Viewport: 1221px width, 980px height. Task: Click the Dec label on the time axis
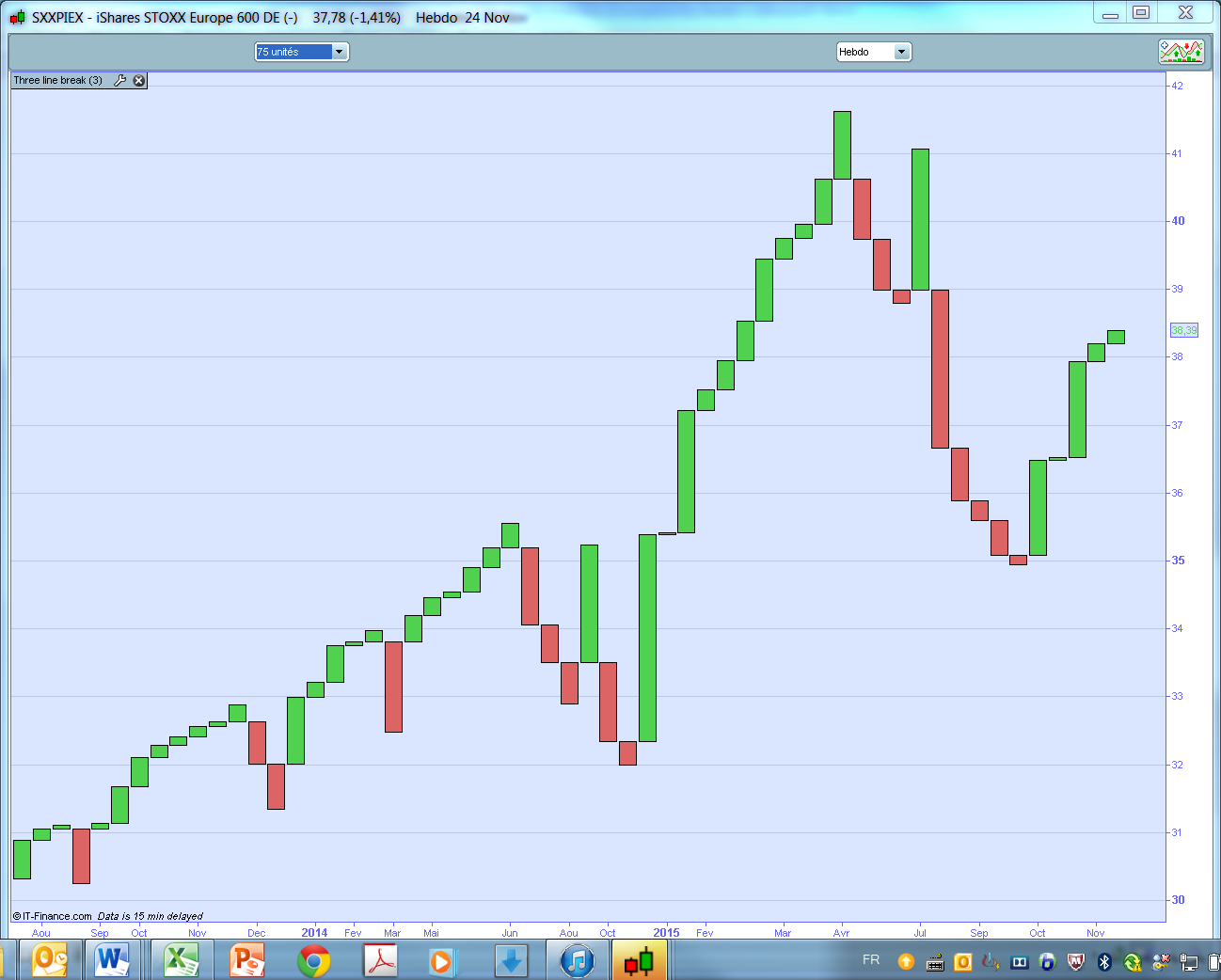[256, 933]
